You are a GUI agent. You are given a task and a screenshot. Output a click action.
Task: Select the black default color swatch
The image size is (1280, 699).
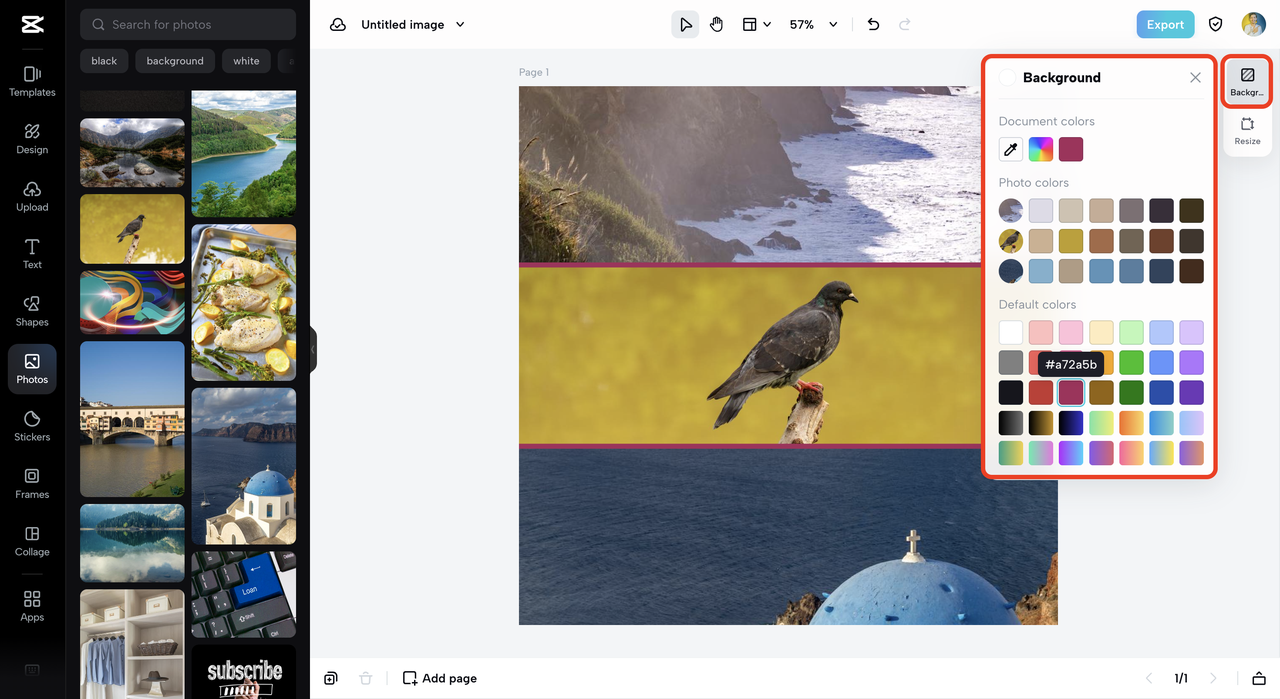pyautogui.click(x=1011, y=392)
